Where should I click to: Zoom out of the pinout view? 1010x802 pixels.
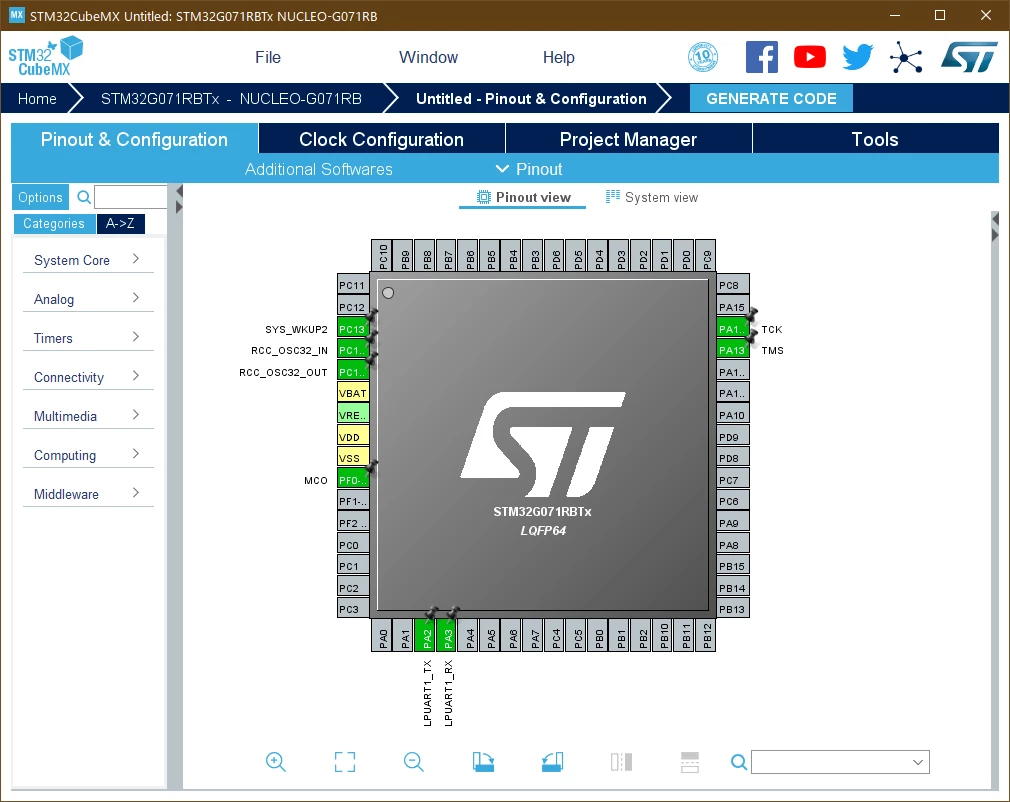pos(414,761)
